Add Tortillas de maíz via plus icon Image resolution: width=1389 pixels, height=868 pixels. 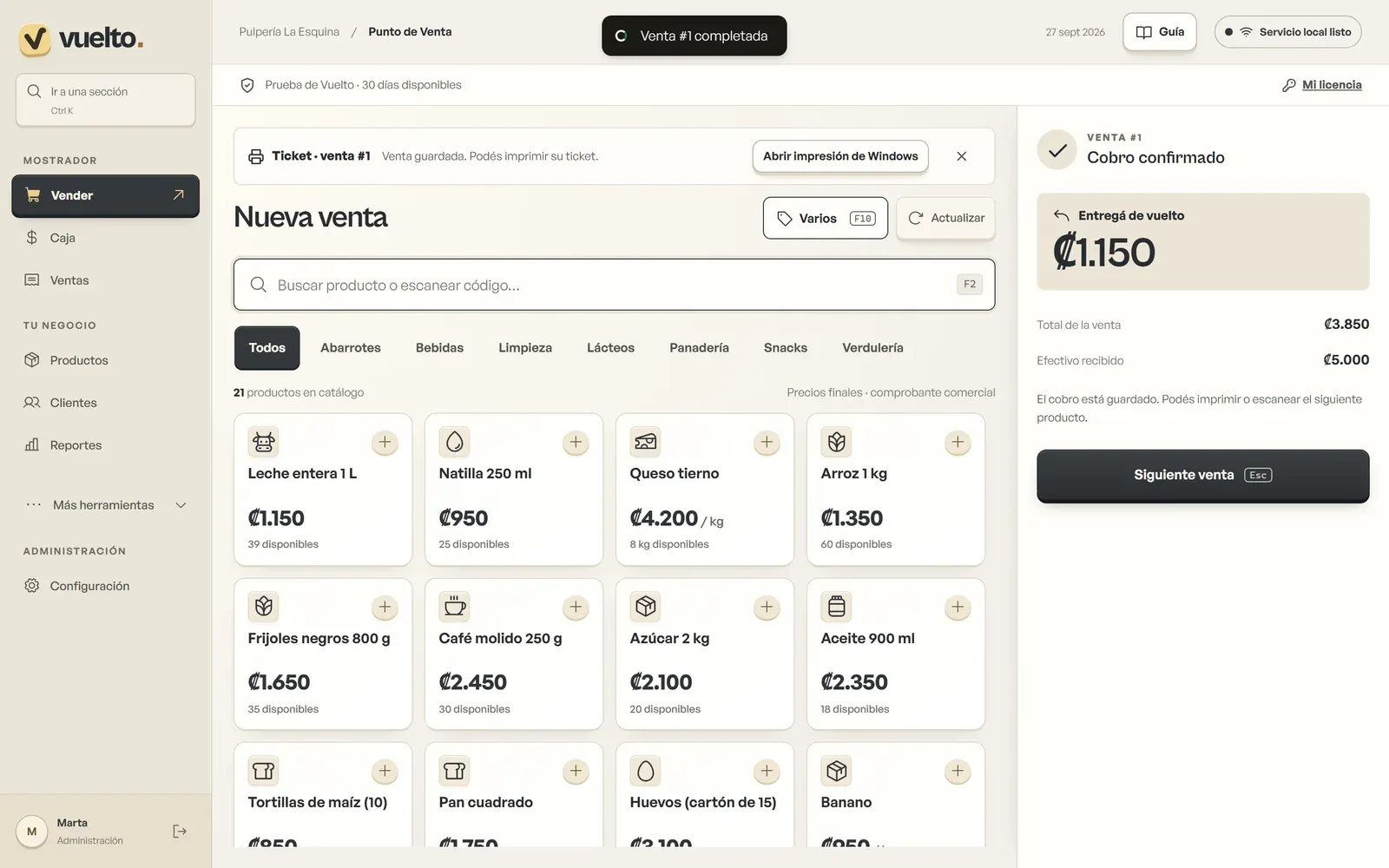pyautogui.click(x=385, y=772)
